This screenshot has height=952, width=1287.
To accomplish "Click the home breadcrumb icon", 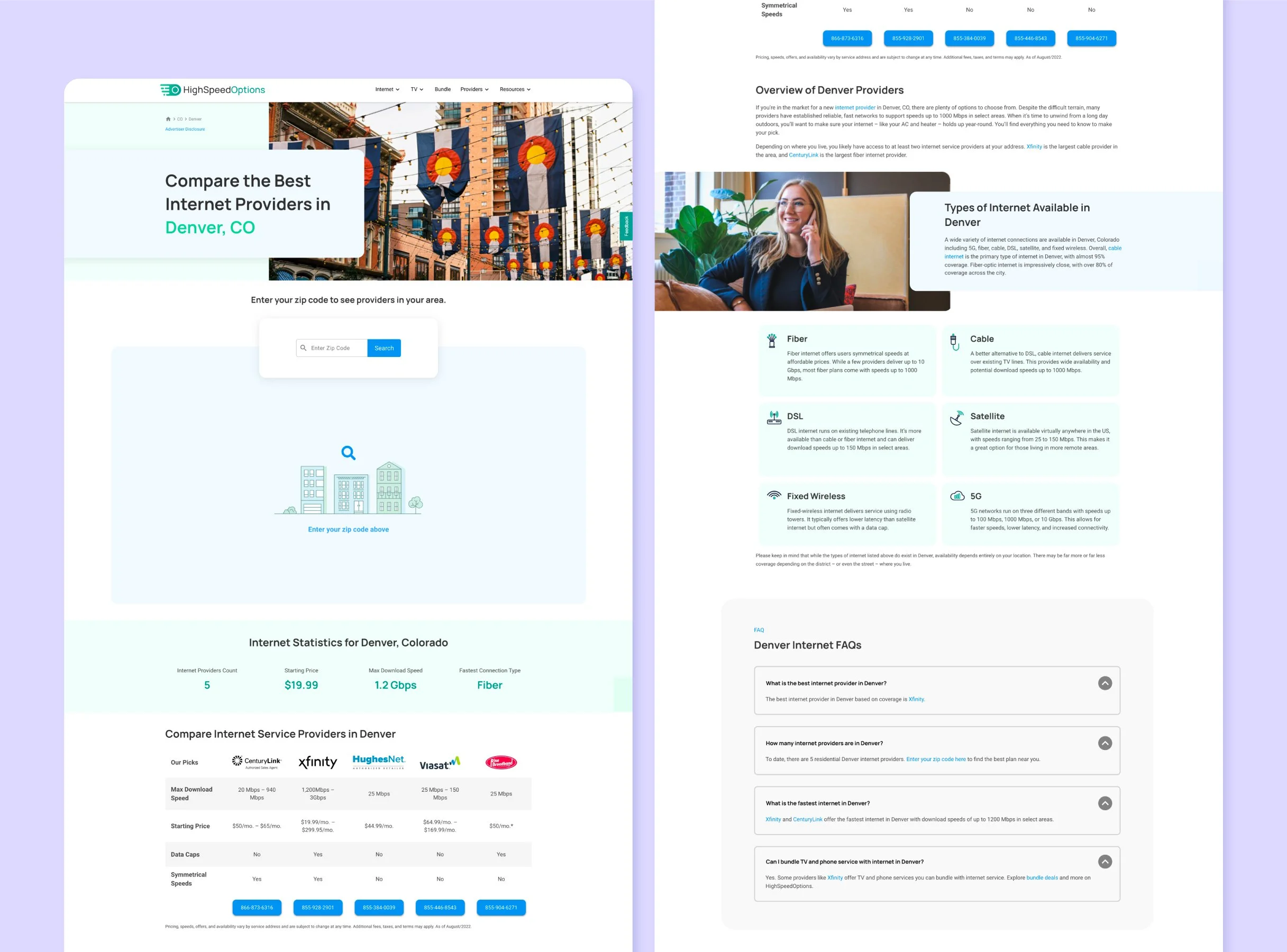I will (x=168, y=120).
